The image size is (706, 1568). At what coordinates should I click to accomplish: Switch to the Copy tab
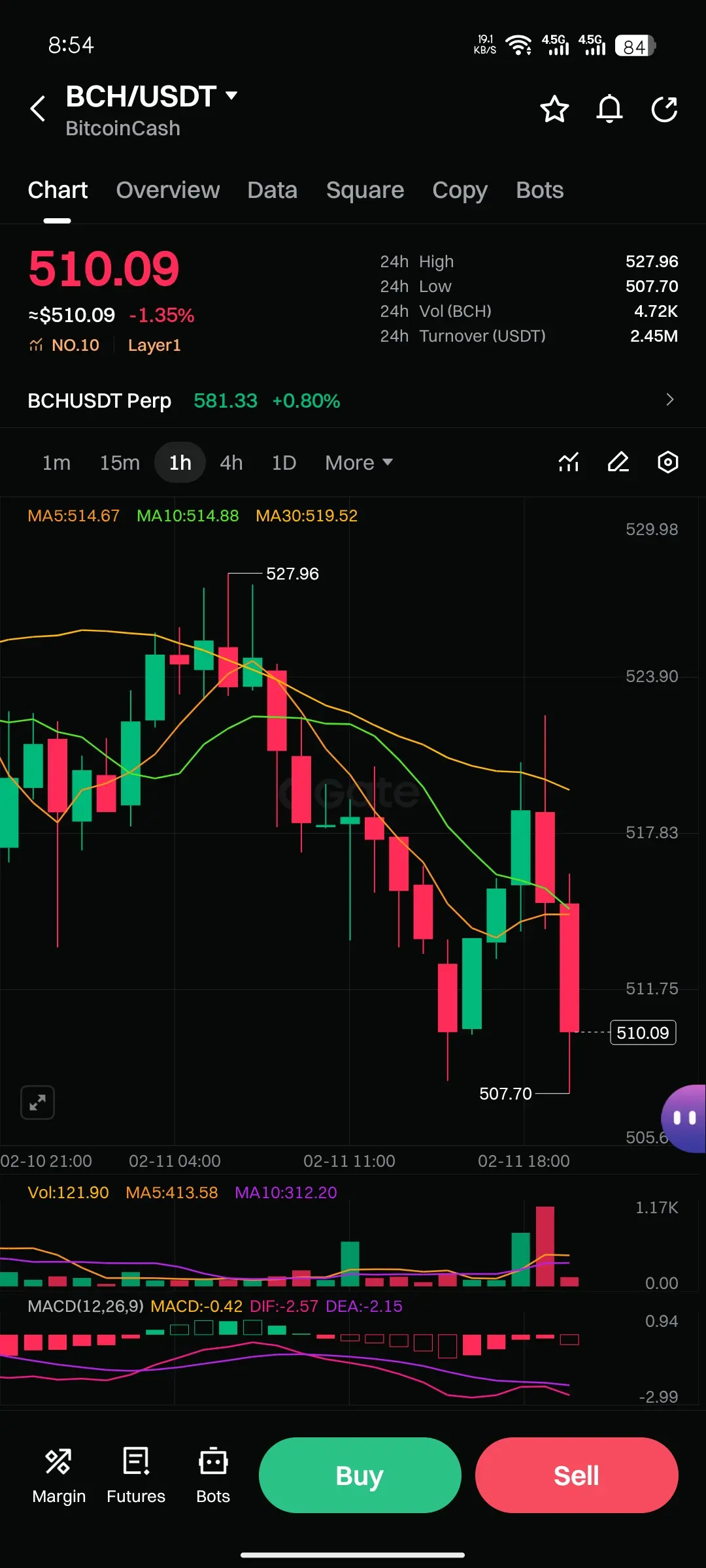tap(460, 190)
